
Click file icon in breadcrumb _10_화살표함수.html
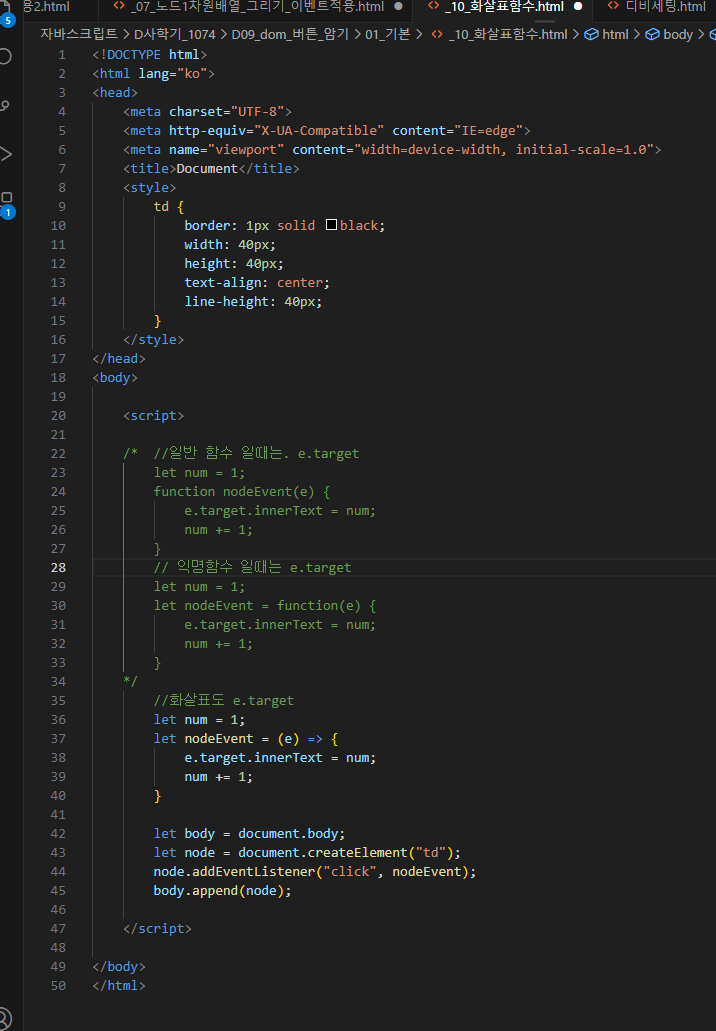tap(437, 34)
